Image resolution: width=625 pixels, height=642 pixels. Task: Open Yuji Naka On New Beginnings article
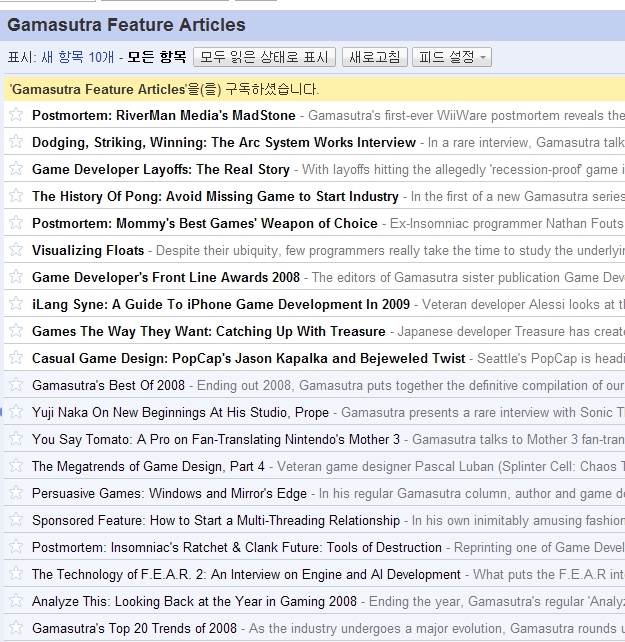coord(181,413)
